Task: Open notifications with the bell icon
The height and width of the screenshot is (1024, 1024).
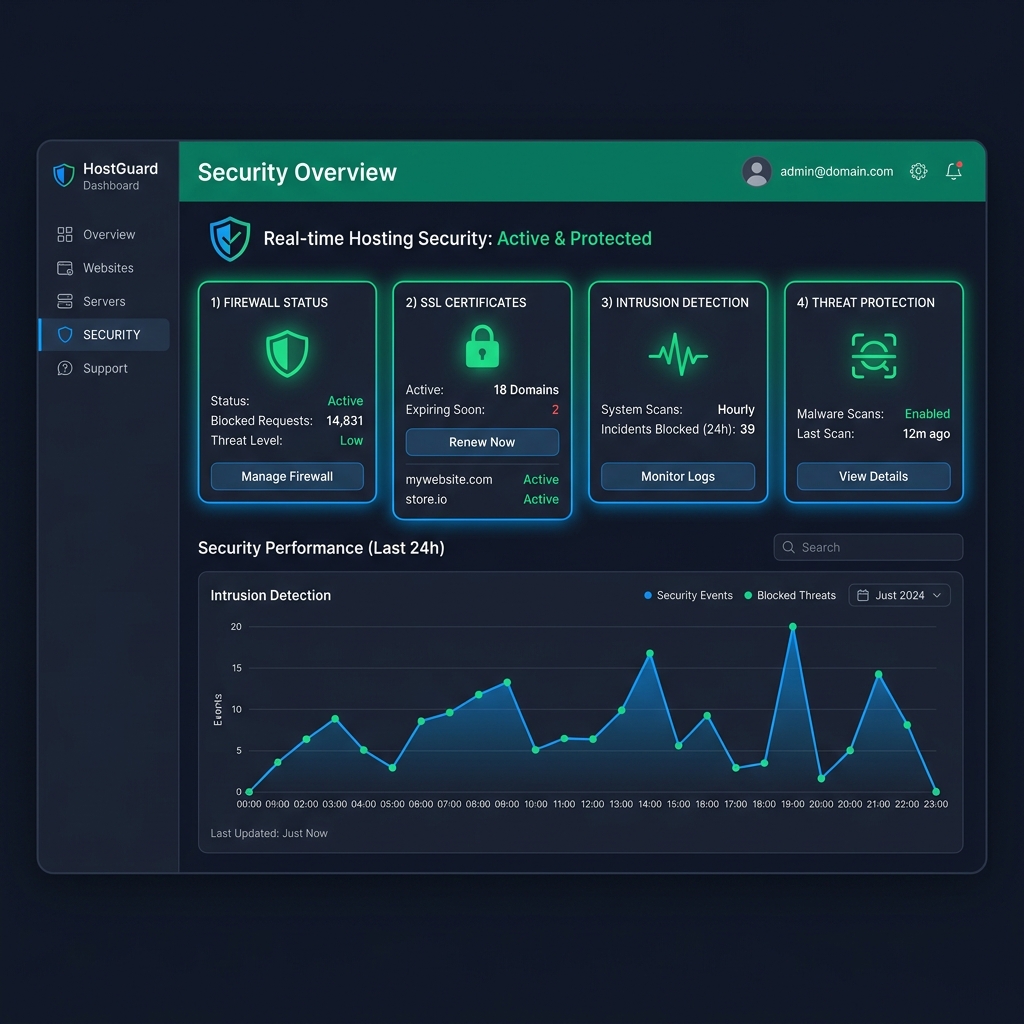Action: click(953, 170)
